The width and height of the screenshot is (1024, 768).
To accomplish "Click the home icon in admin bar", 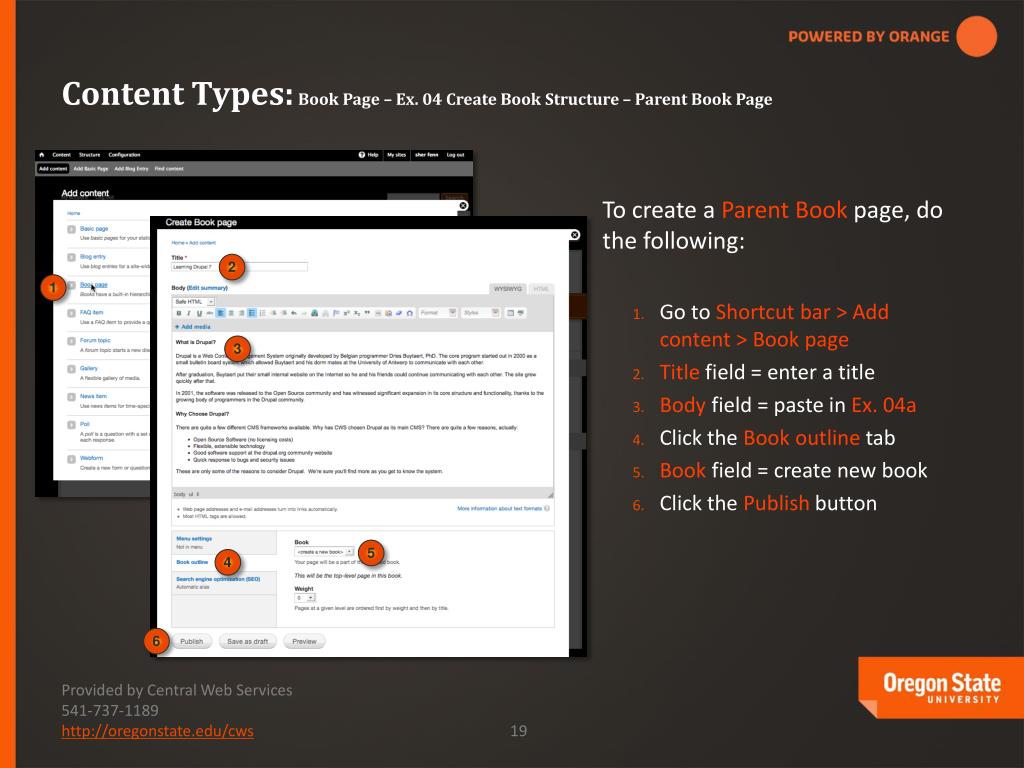I will pos(42,155).
